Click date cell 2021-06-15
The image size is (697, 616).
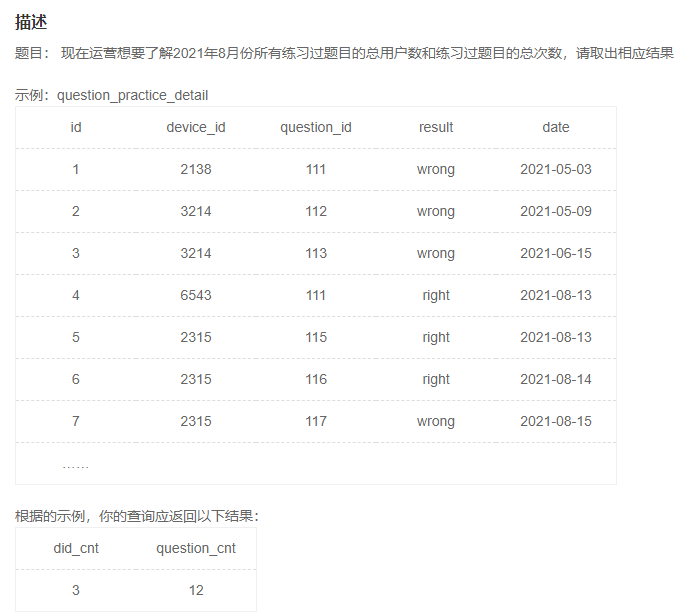point(556,253)
